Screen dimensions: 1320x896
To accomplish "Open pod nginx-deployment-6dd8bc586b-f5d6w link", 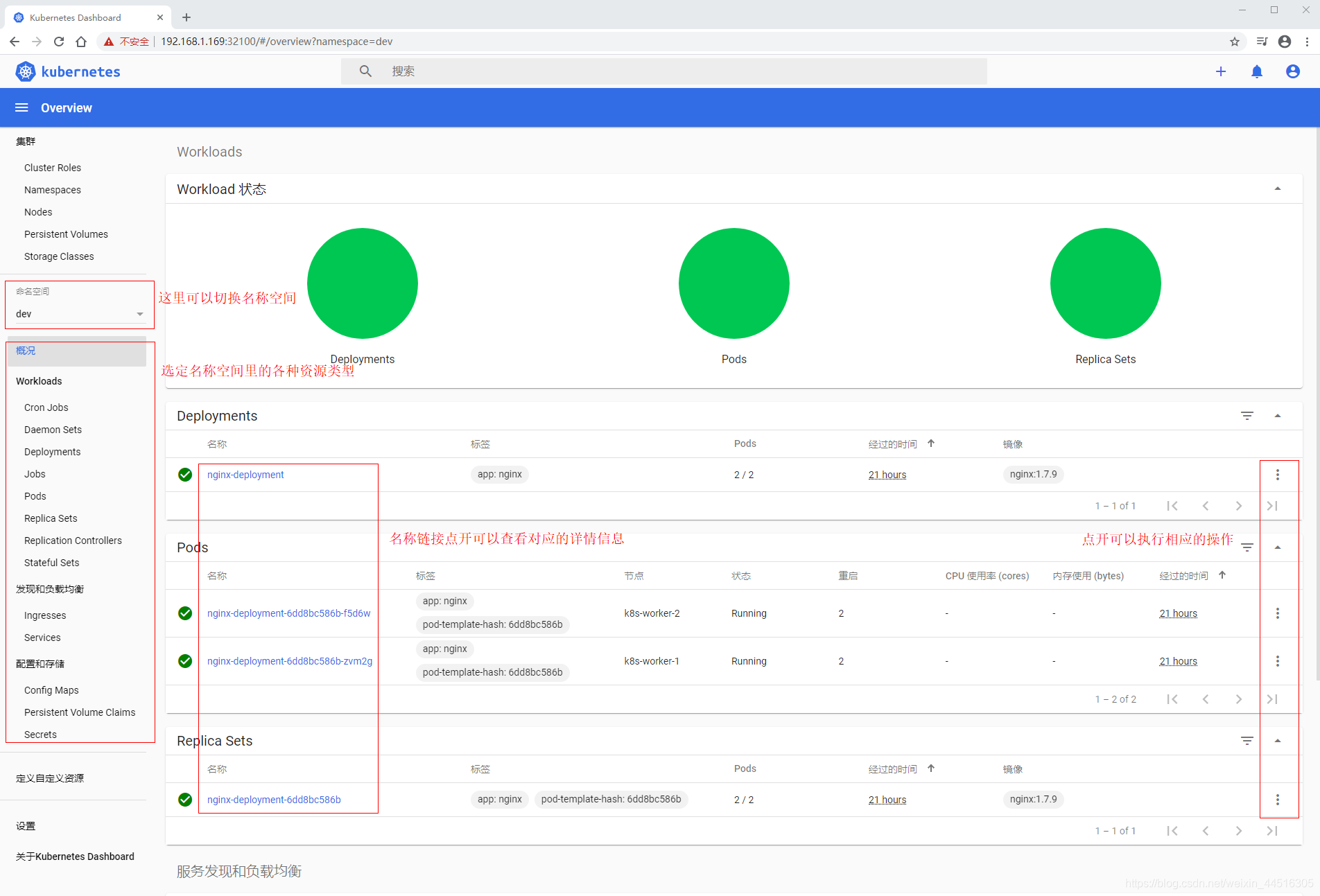I will (x=288, y=613).
